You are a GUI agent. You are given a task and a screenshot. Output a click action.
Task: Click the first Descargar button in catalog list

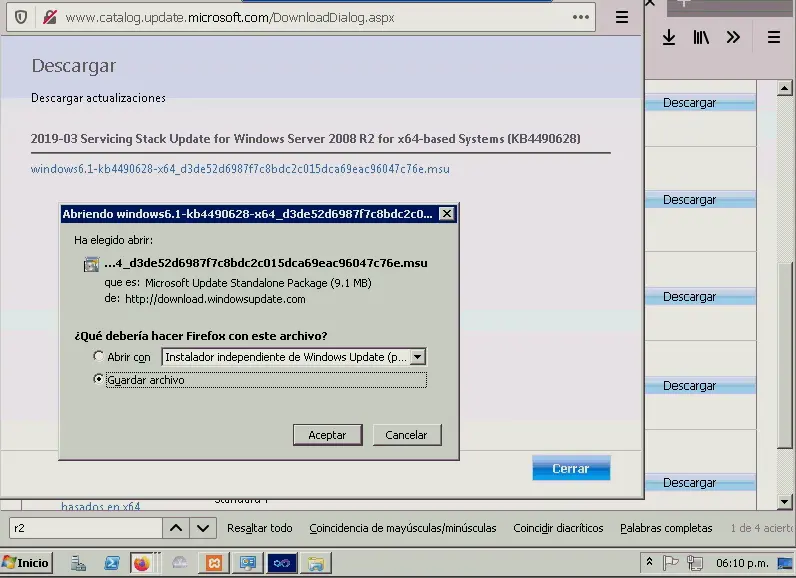click(701, 103)
